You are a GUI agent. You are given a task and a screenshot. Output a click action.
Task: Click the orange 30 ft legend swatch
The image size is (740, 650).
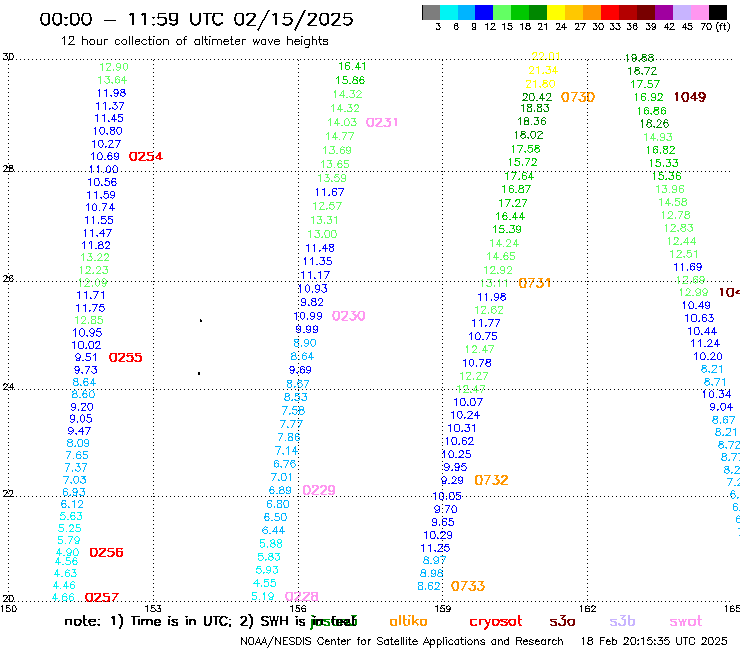[592, 12]
